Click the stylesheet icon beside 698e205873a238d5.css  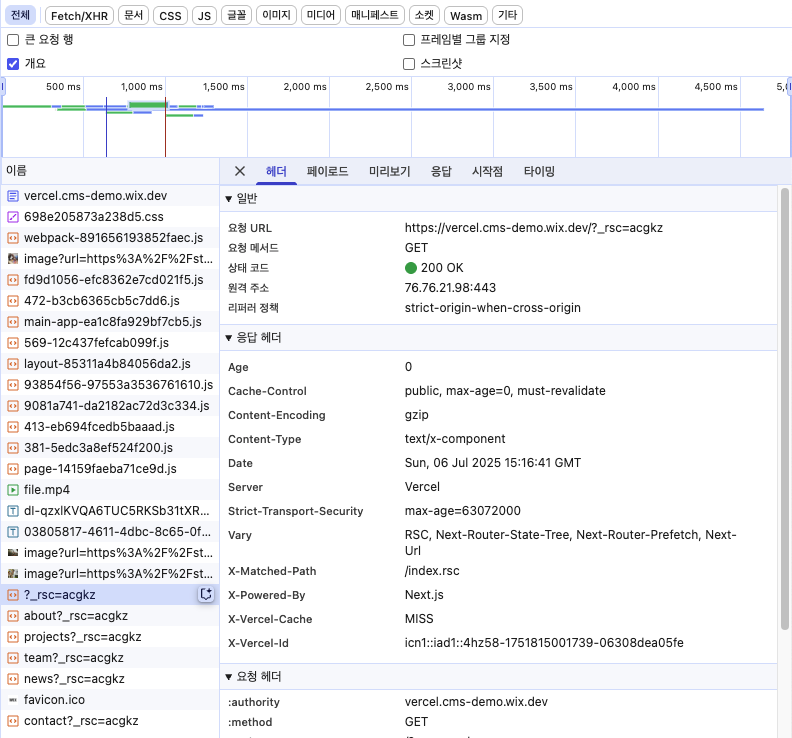tap(13, 217)
